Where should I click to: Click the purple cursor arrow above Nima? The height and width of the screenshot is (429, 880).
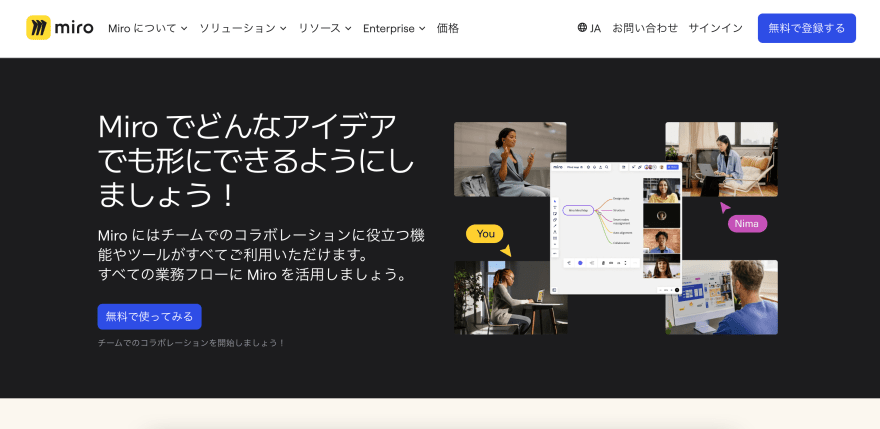click(725, 208)
